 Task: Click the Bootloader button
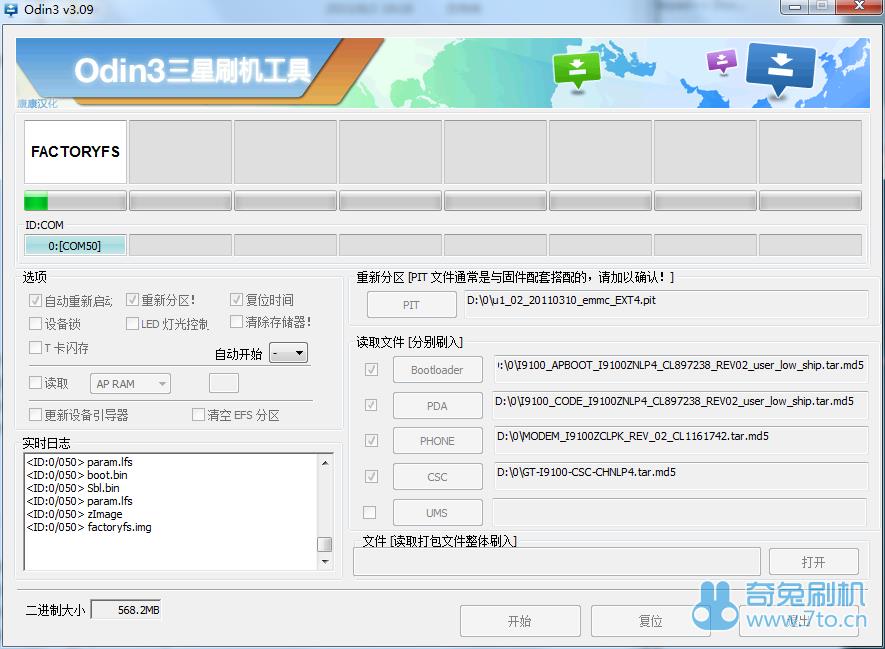(x=437, y=370)
